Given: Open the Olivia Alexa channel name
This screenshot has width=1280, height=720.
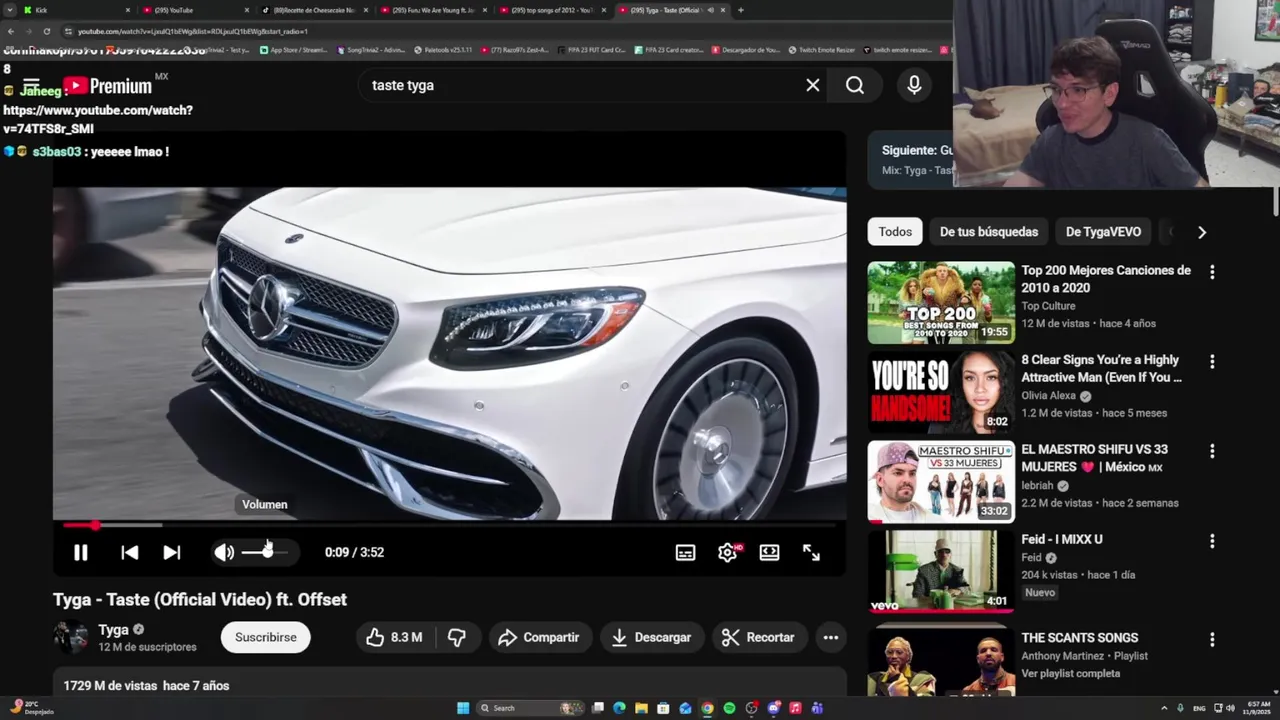Looking at the screenshot, I should tap(1048, 396).
